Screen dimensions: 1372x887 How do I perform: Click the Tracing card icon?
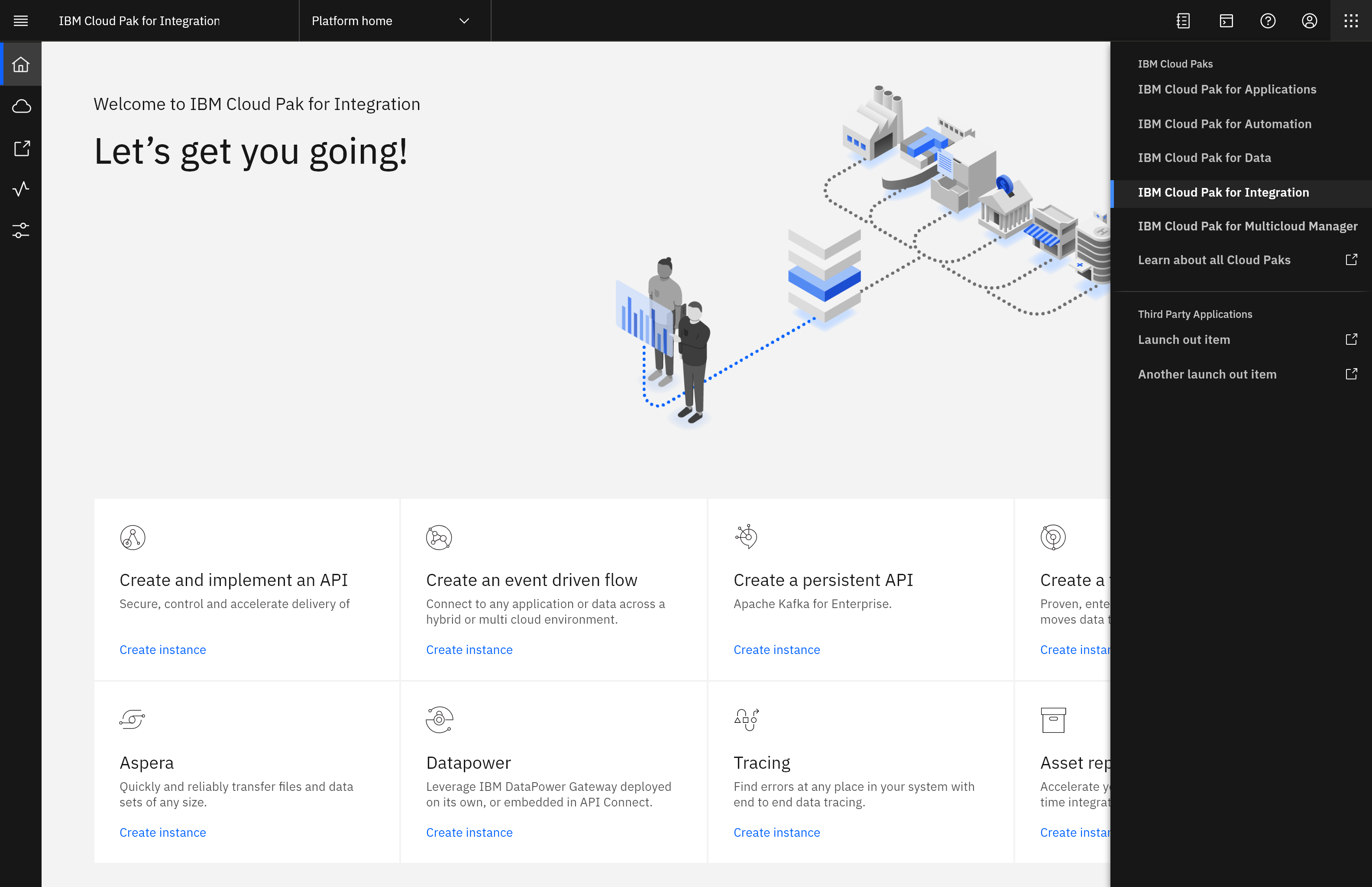747,719
